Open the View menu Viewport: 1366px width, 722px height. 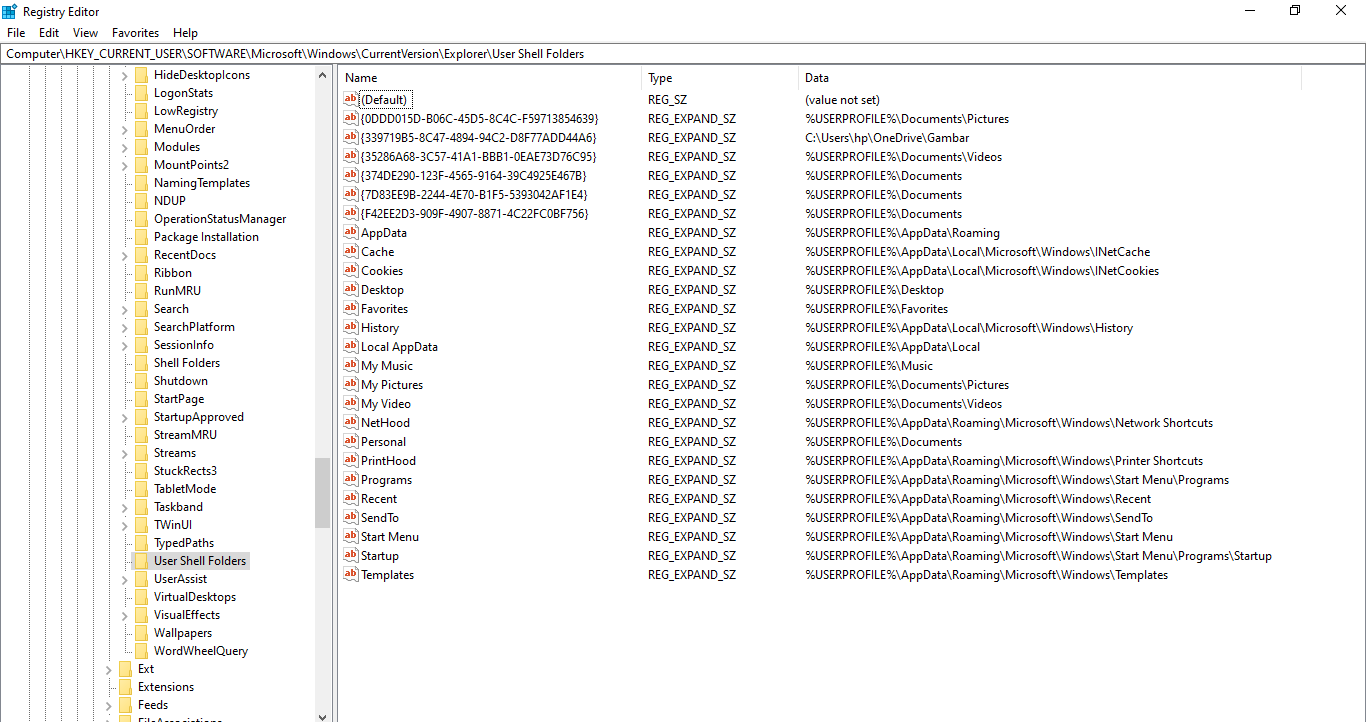pos(86,33)
